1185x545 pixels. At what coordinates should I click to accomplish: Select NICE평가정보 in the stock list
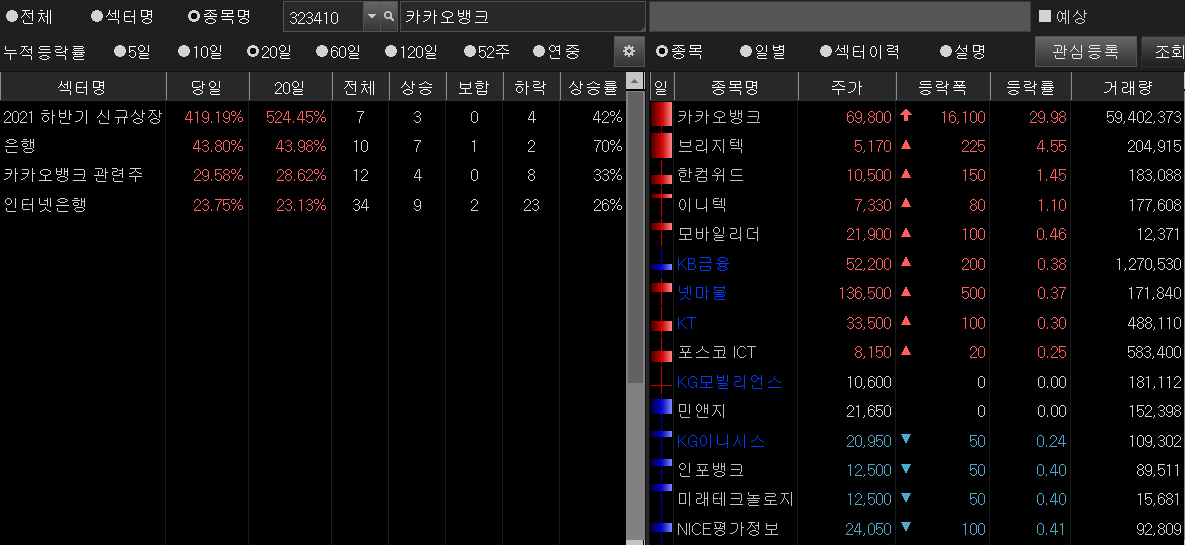click(x=729, y=528)
